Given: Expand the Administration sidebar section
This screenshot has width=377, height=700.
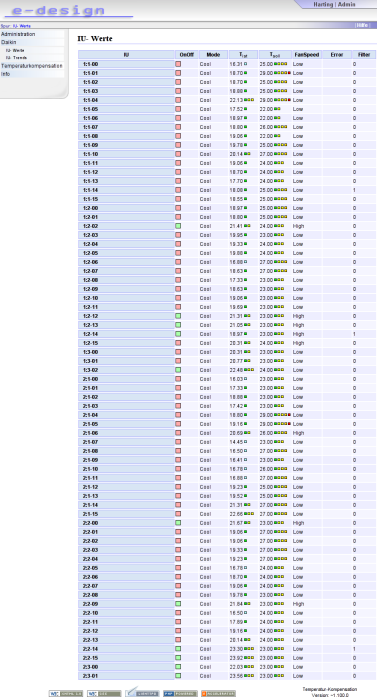Looking at the screenshot, I should click(18, 34).
